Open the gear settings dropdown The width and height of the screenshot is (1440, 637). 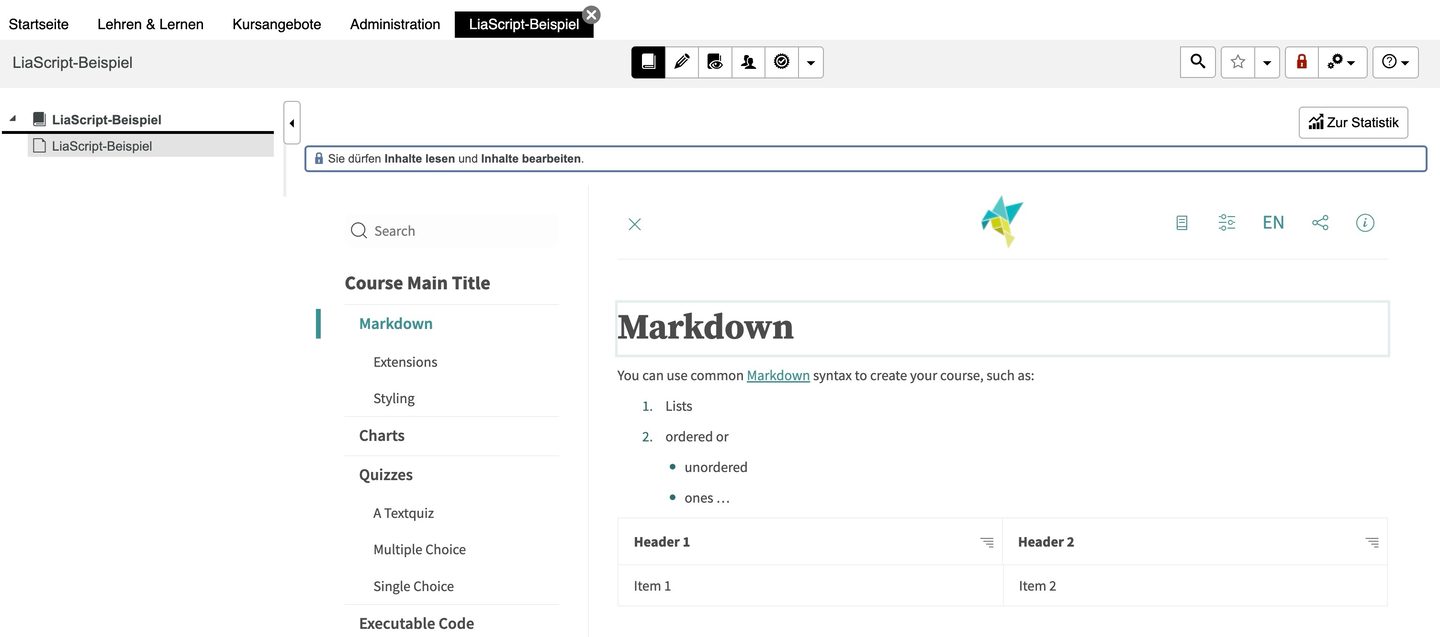click(1341, 62)
